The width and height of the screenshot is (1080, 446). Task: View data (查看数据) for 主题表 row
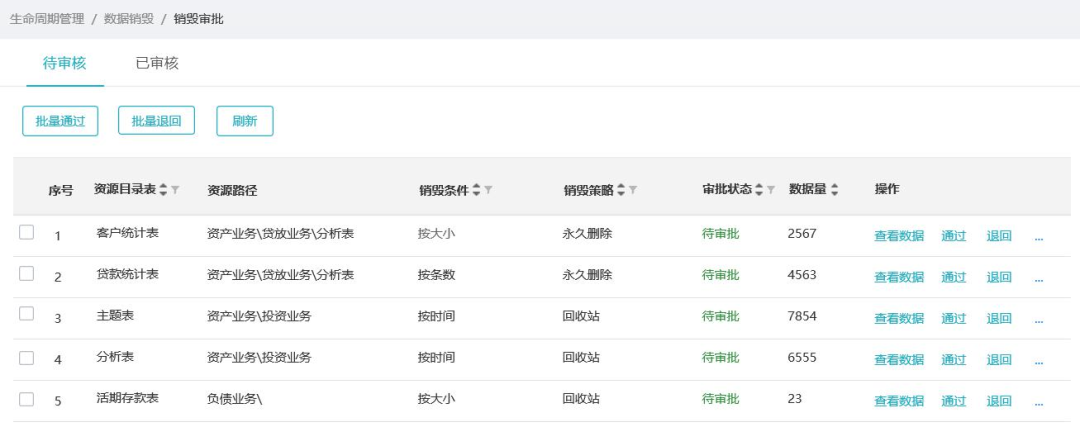[x=899, y=318]
